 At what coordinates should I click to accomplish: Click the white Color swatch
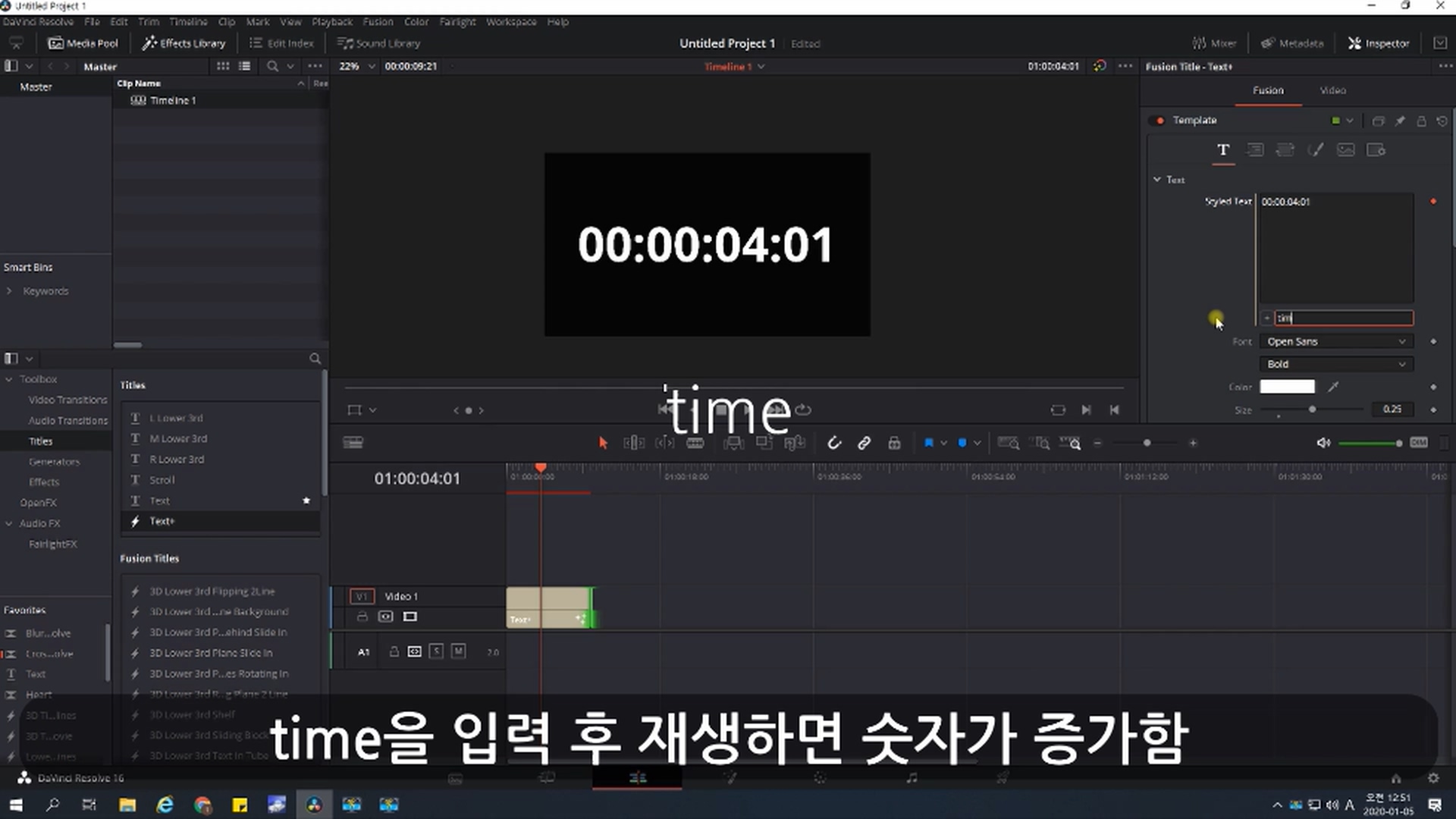pos(1287,387)
